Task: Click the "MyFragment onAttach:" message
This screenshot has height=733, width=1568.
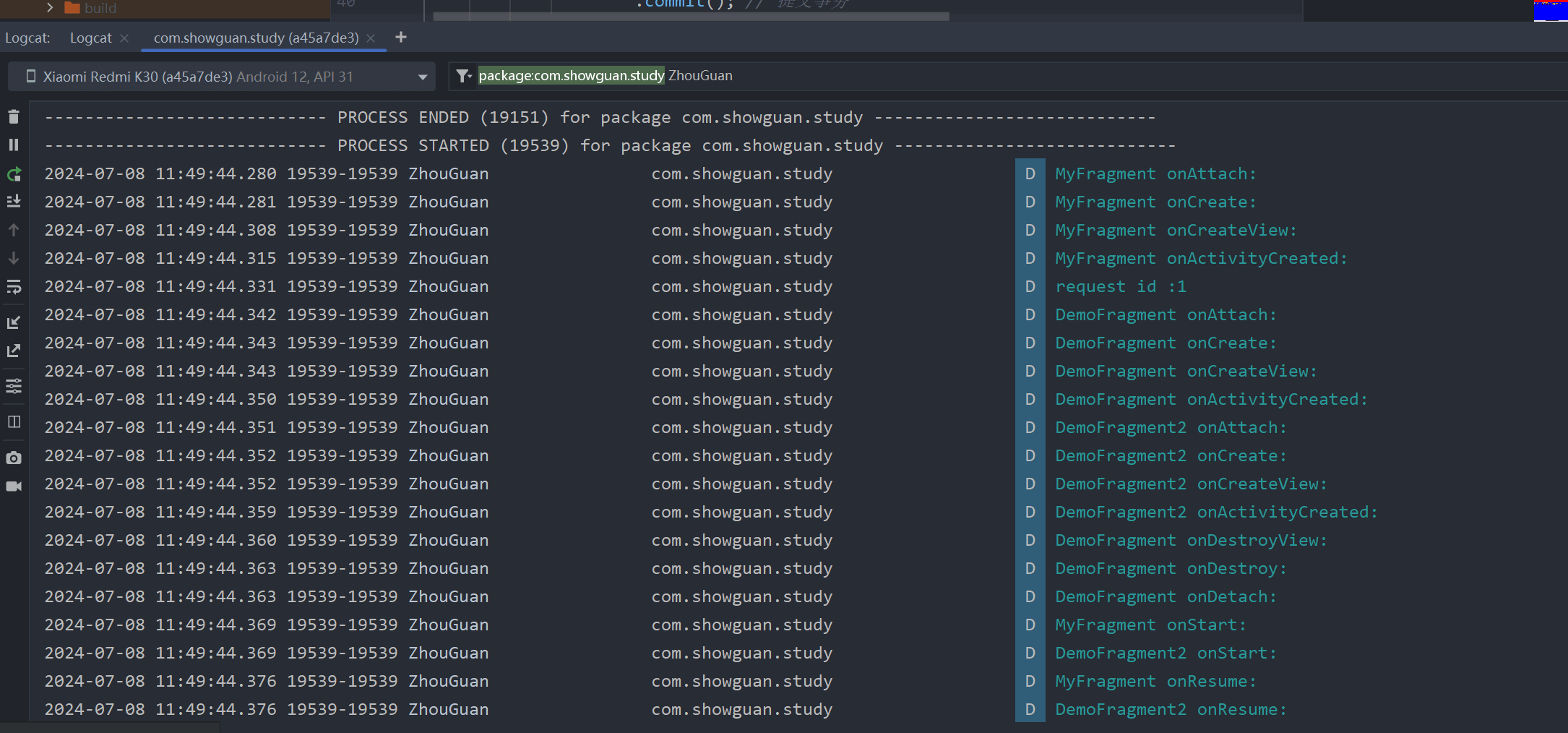Action: pos(1156,173)
